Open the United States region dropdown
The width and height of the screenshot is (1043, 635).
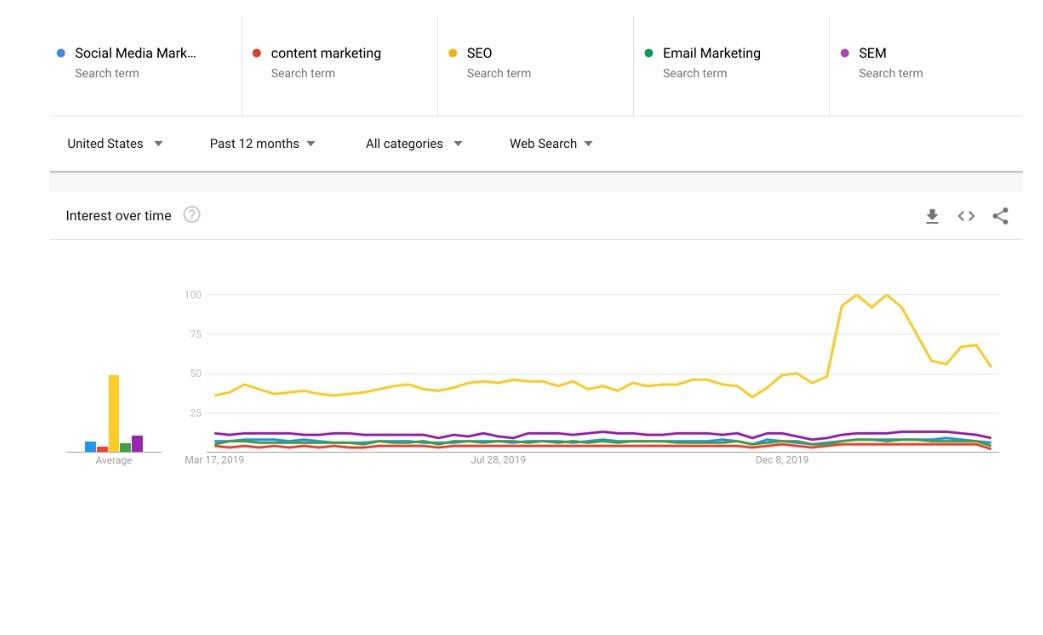[x=115, y=144]
